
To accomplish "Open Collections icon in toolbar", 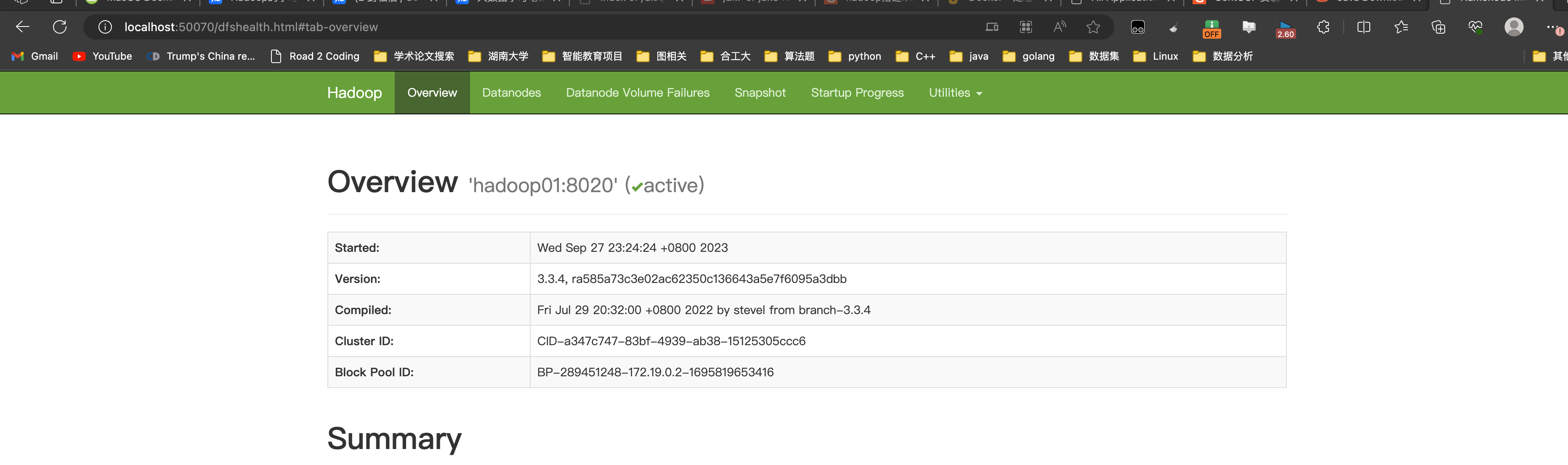I will [x=1438, y=27].
